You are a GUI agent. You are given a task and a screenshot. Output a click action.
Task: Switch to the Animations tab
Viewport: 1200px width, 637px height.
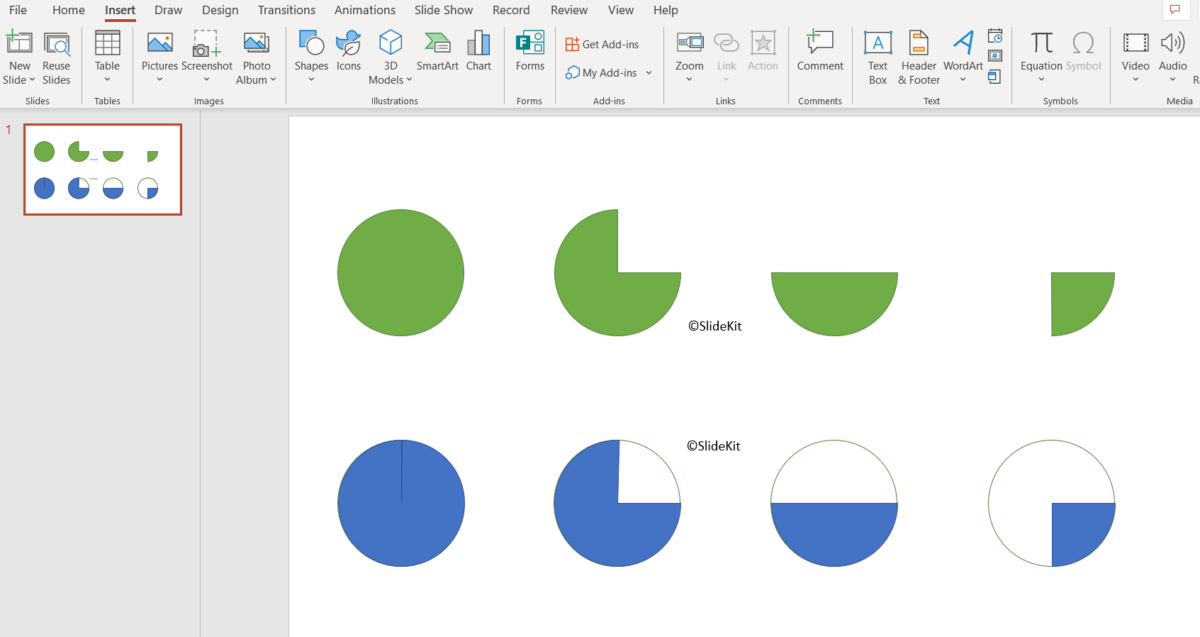pyautogui.click(x=364, y=10)
